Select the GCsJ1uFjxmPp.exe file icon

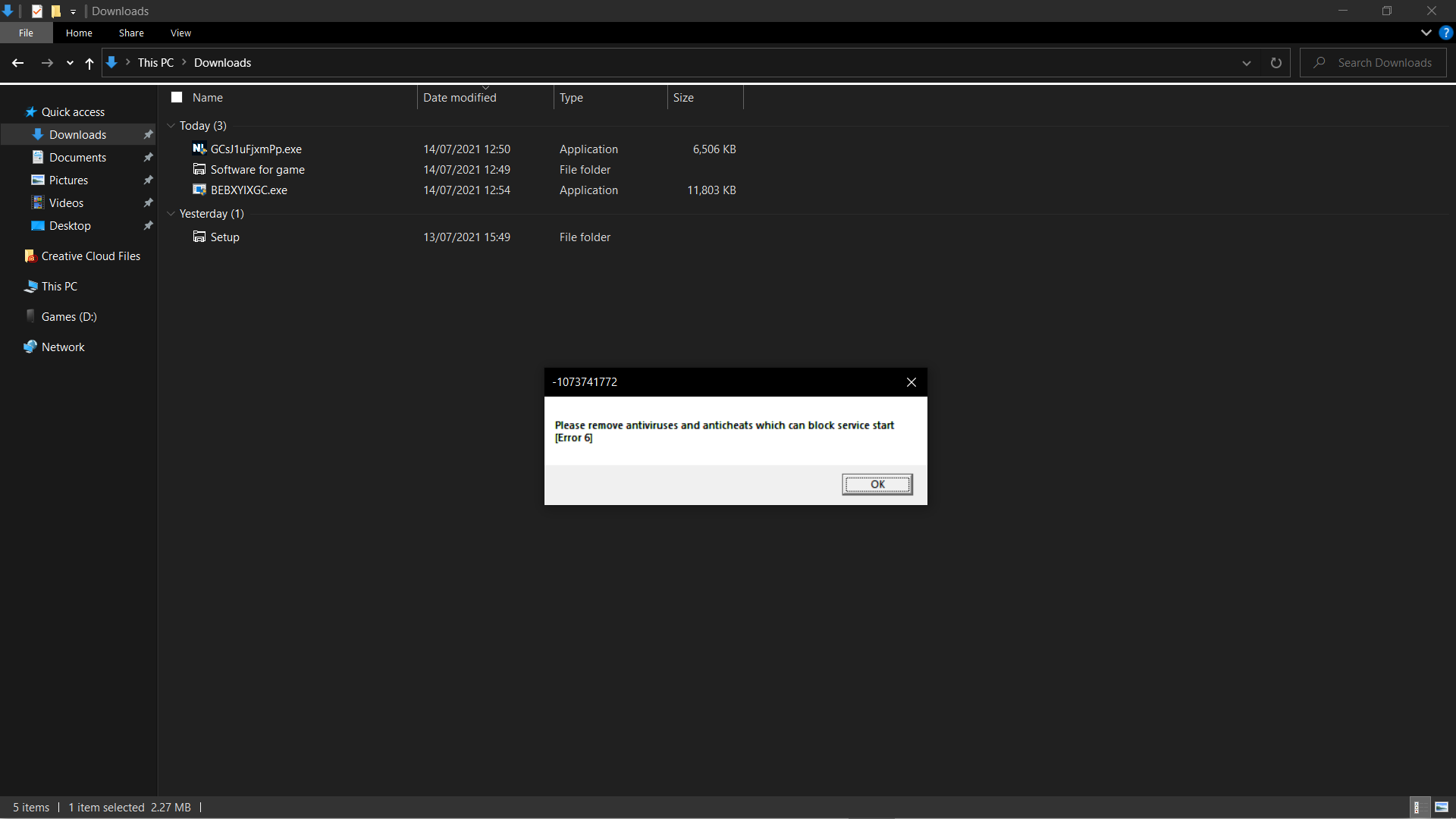(x=199, y=149)
